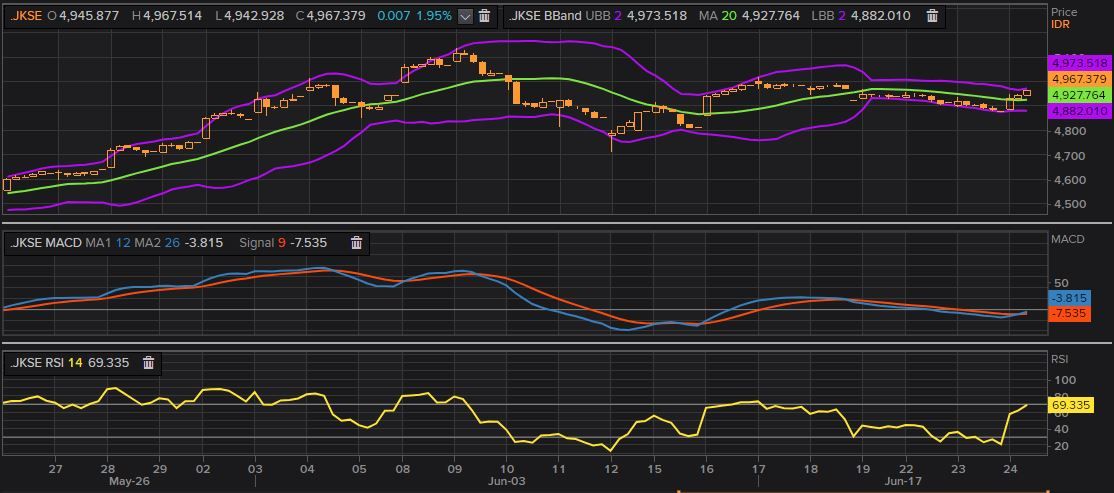This screenshot has height=493, width=1114.
Task: Click the blue -3.815 MACD axis tag
Action: pyautogui.click(x=1069, y=298)
